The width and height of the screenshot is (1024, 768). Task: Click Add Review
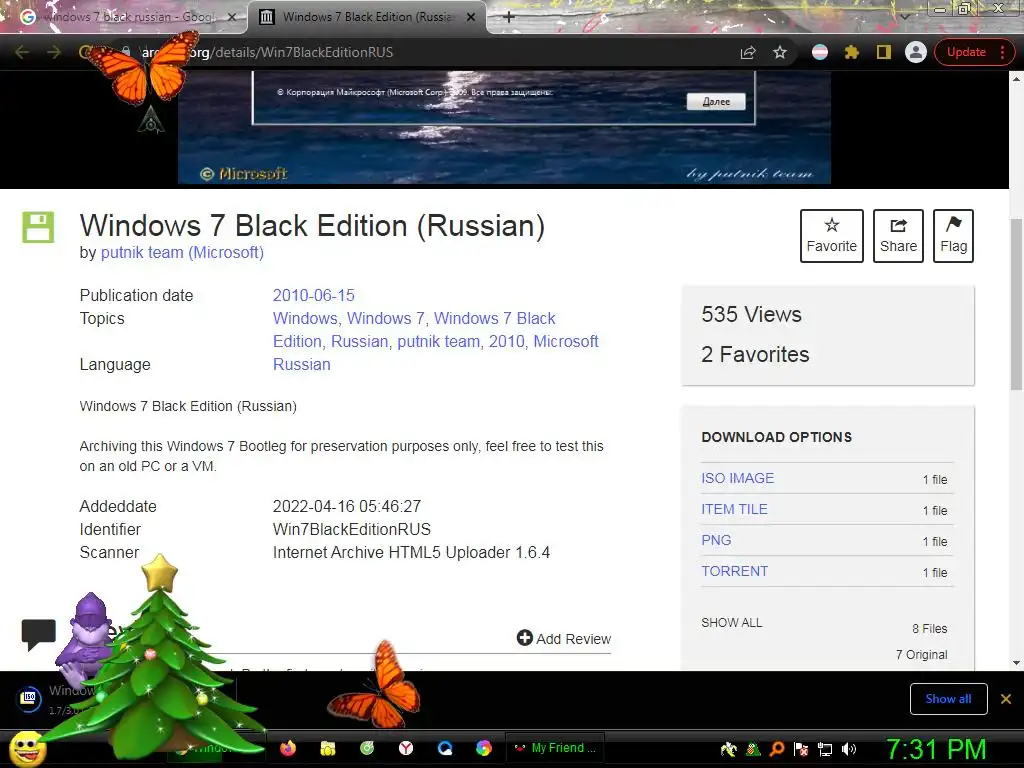564,638
